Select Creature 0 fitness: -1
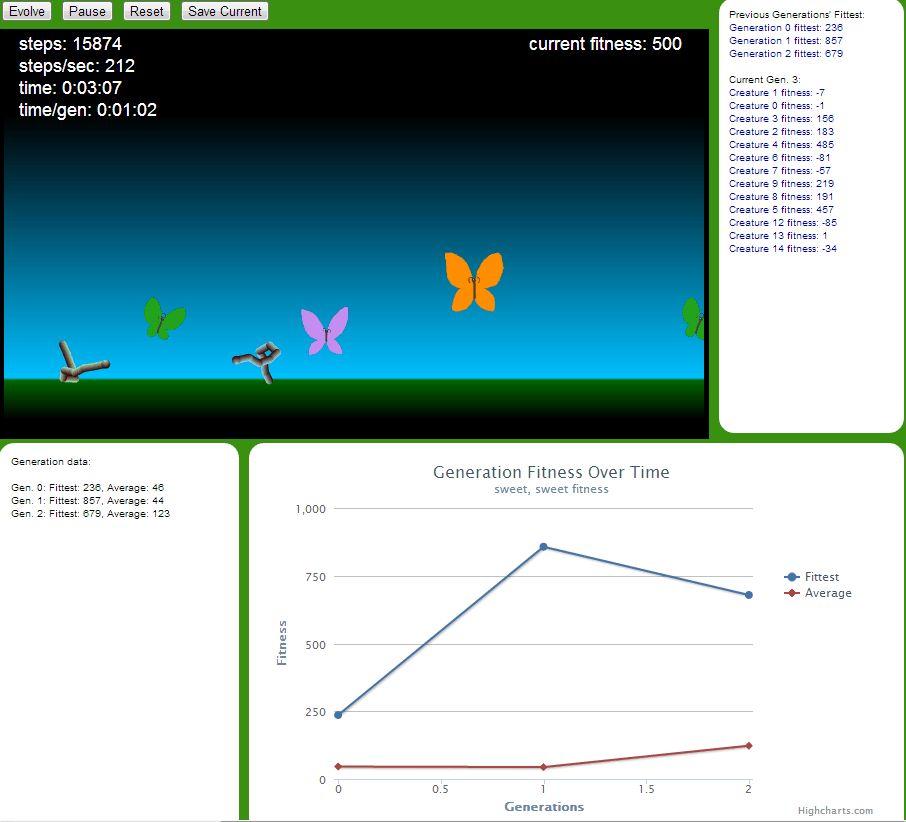The height and width of the screenshot is (822, 906). pos(777,106)
